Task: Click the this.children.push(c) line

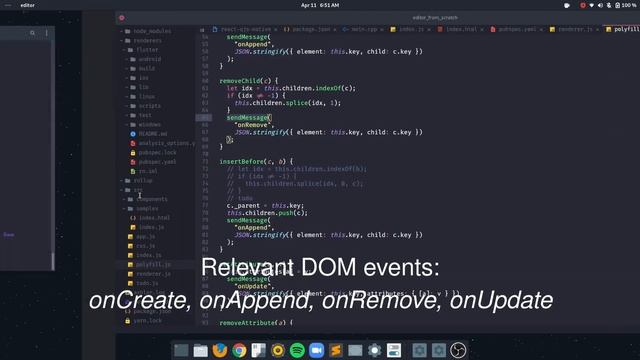Action: coord(267,213)
